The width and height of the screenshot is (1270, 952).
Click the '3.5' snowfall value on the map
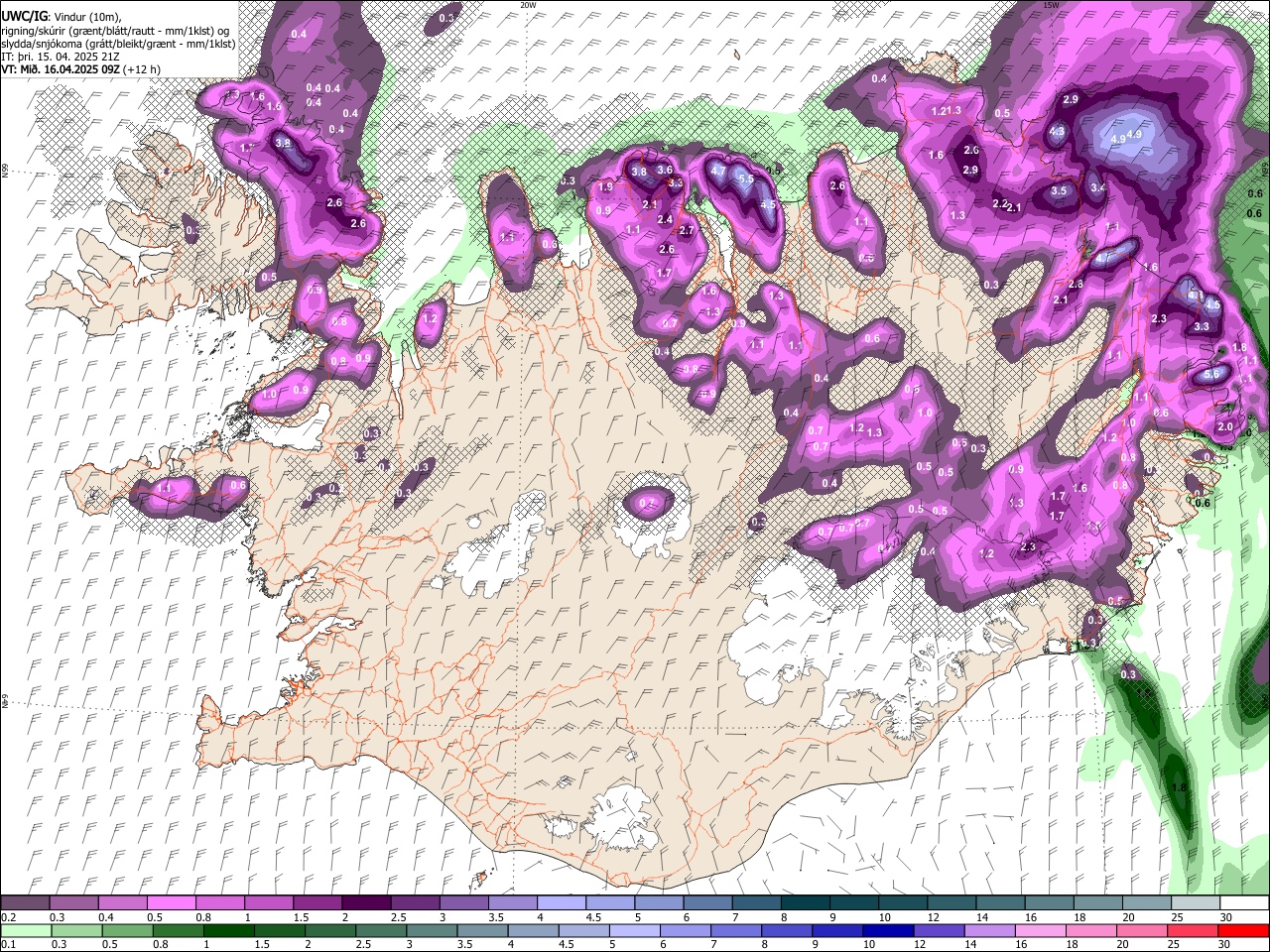(x=1059, y=191)
